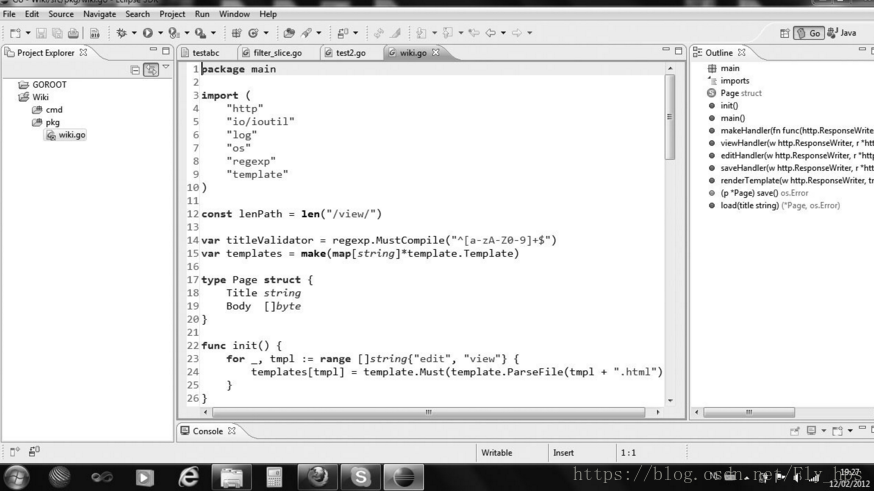Click the Open Type toolbar icon
Image resolution: width=874 pixels, height=494 pixels.
point(289,33)
